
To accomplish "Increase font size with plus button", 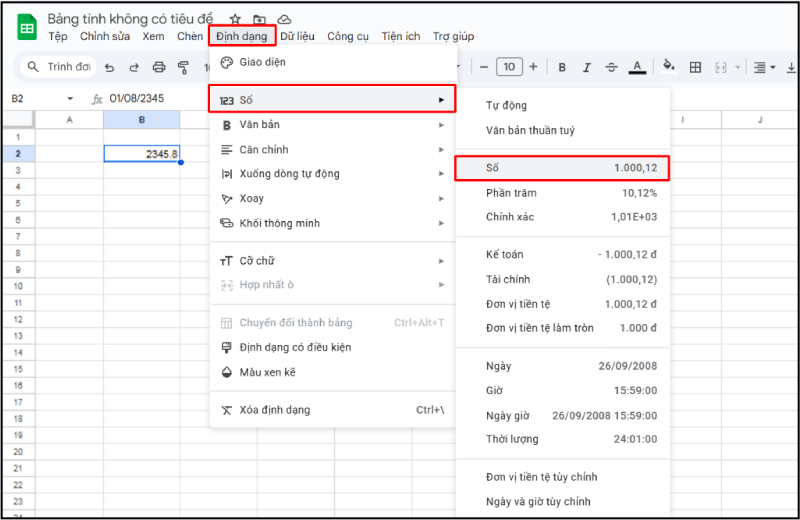I will [533, 67].
